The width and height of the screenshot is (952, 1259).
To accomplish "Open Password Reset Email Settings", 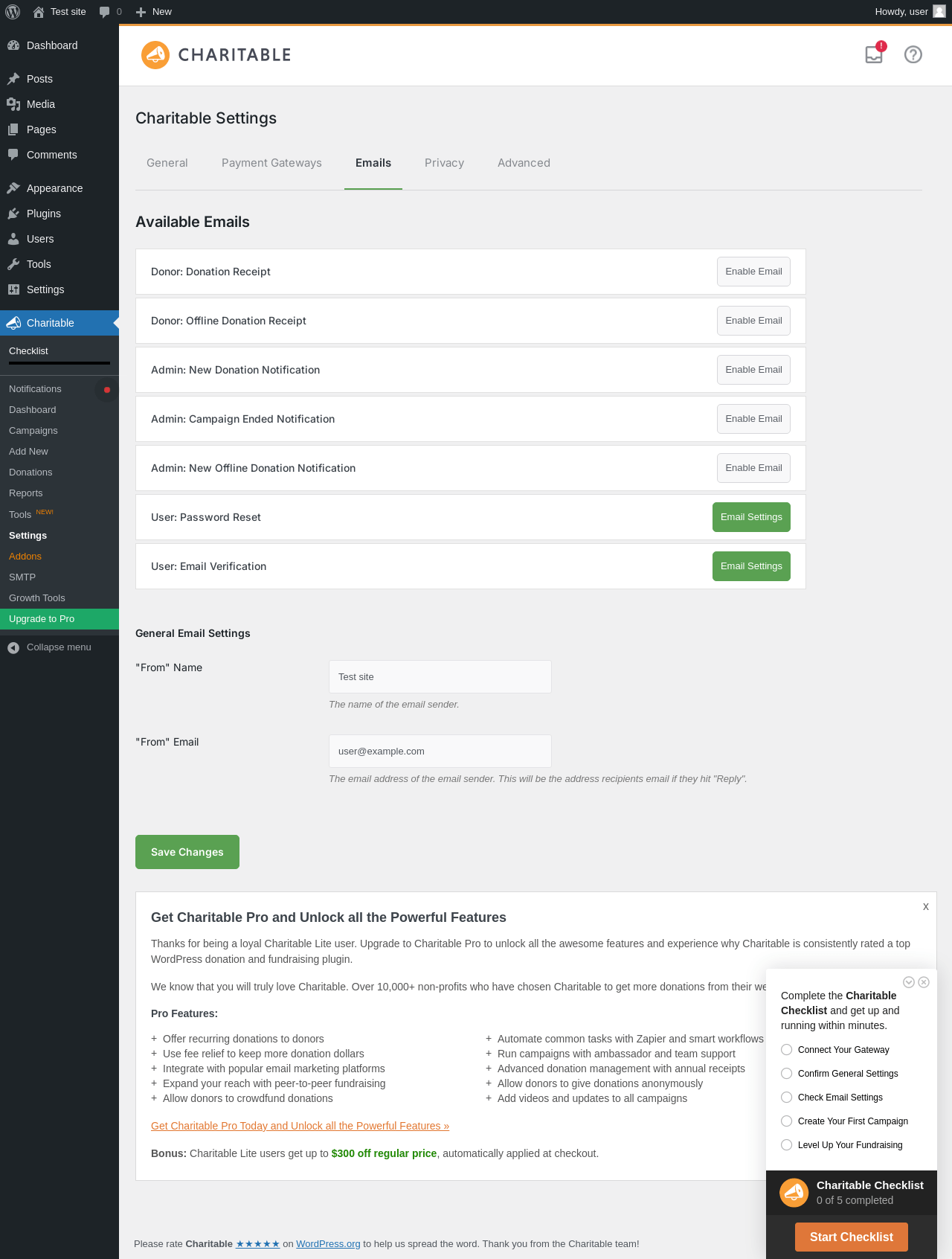I will tap(751, 517).
